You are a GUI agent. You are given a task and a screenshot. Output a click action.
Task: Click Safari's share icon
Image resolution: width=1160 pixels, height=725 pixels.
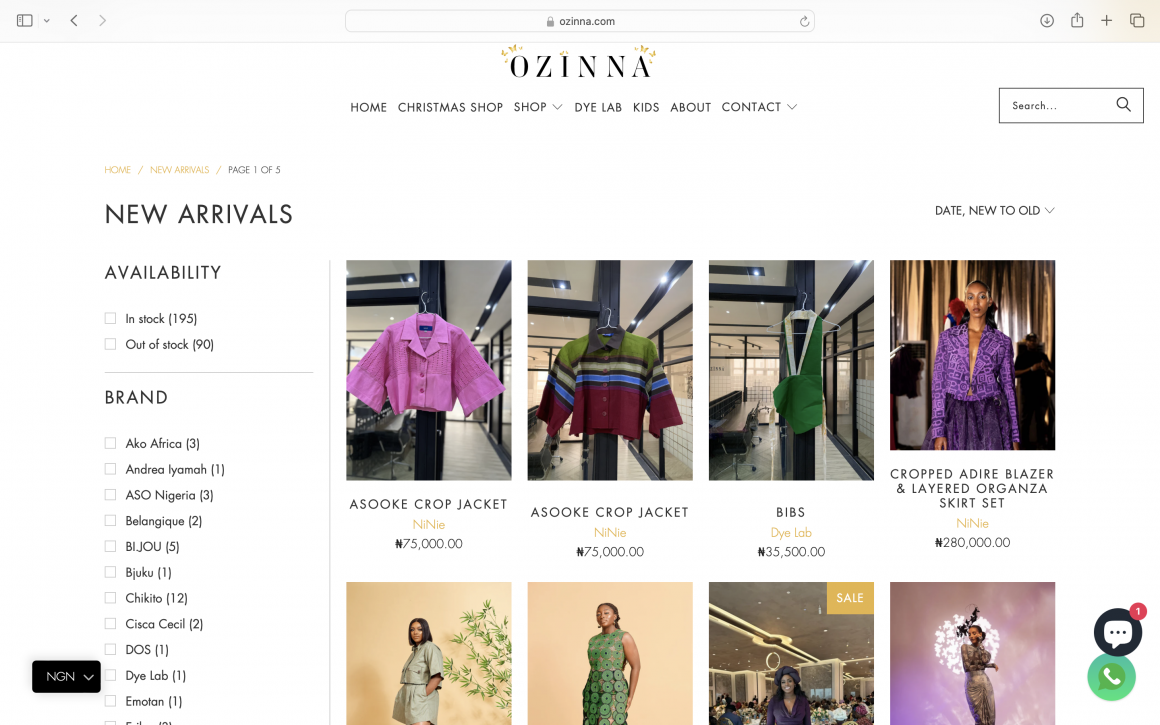pyautogui.click(x=1077, y=21)
